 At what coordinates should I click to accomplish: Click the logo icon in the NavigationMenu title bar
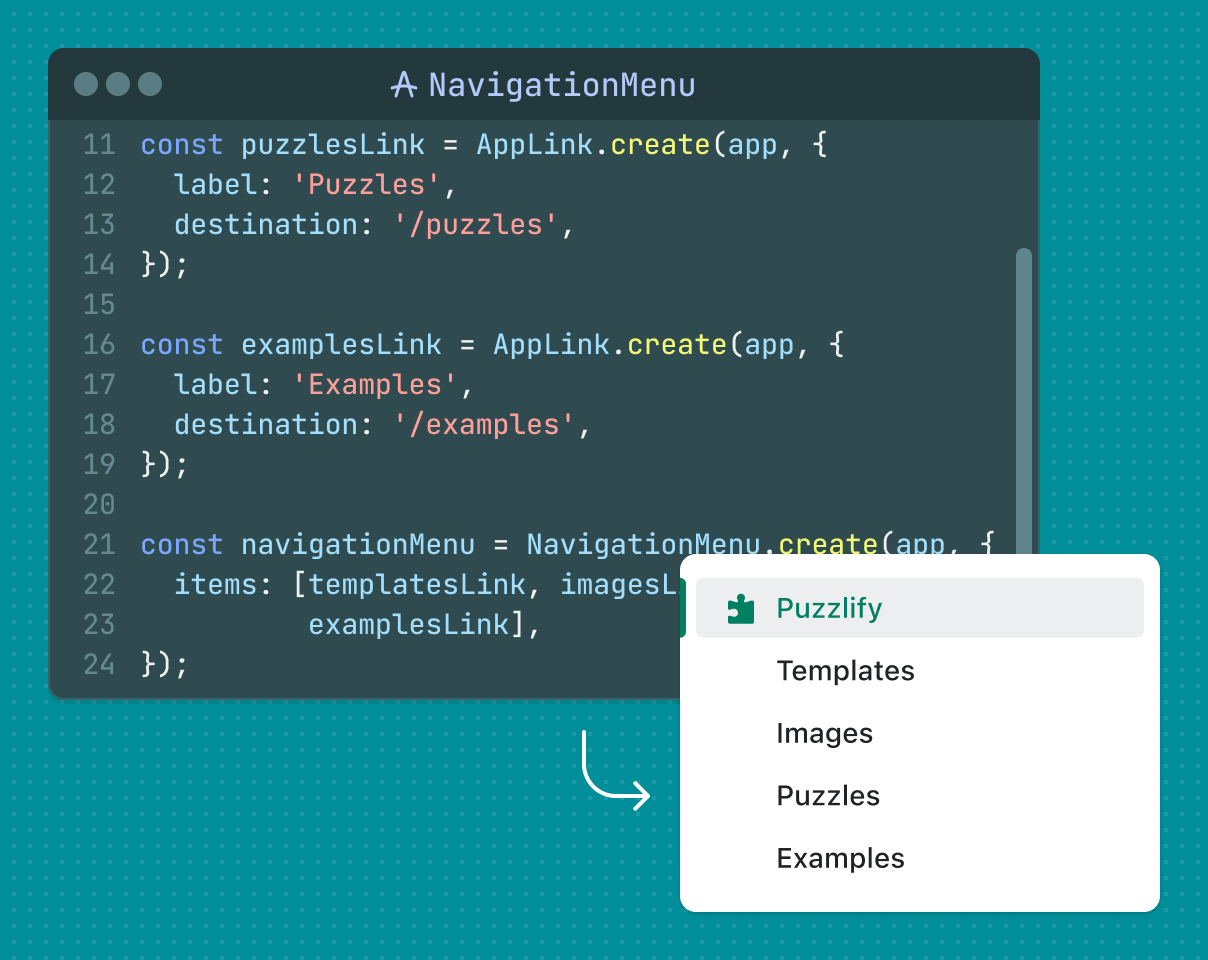404,85
